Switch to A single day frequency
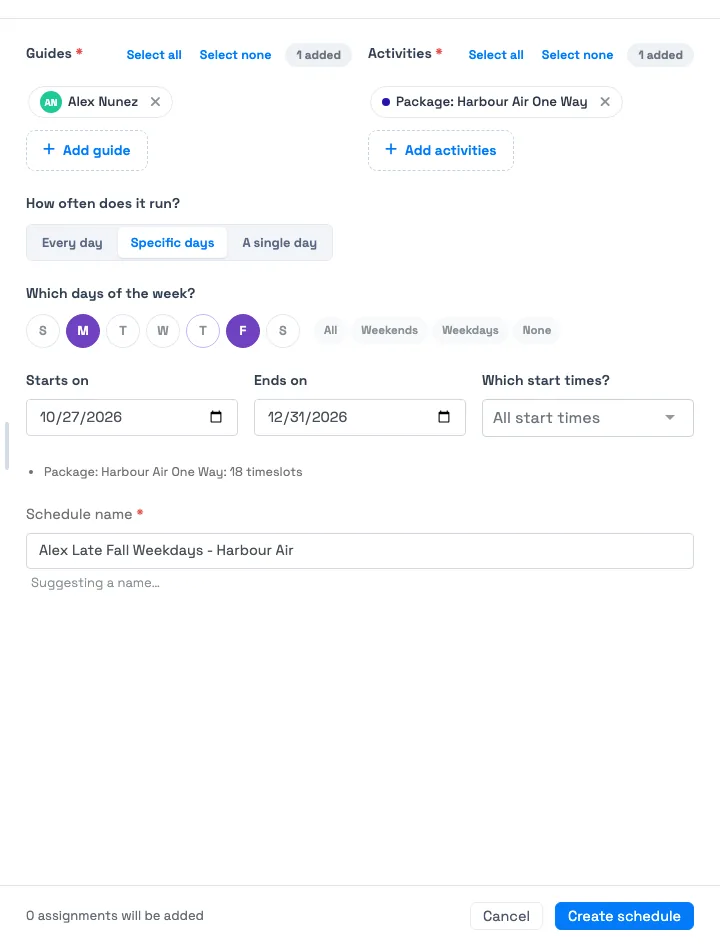 pyautogui.click(x=279, y=243)
